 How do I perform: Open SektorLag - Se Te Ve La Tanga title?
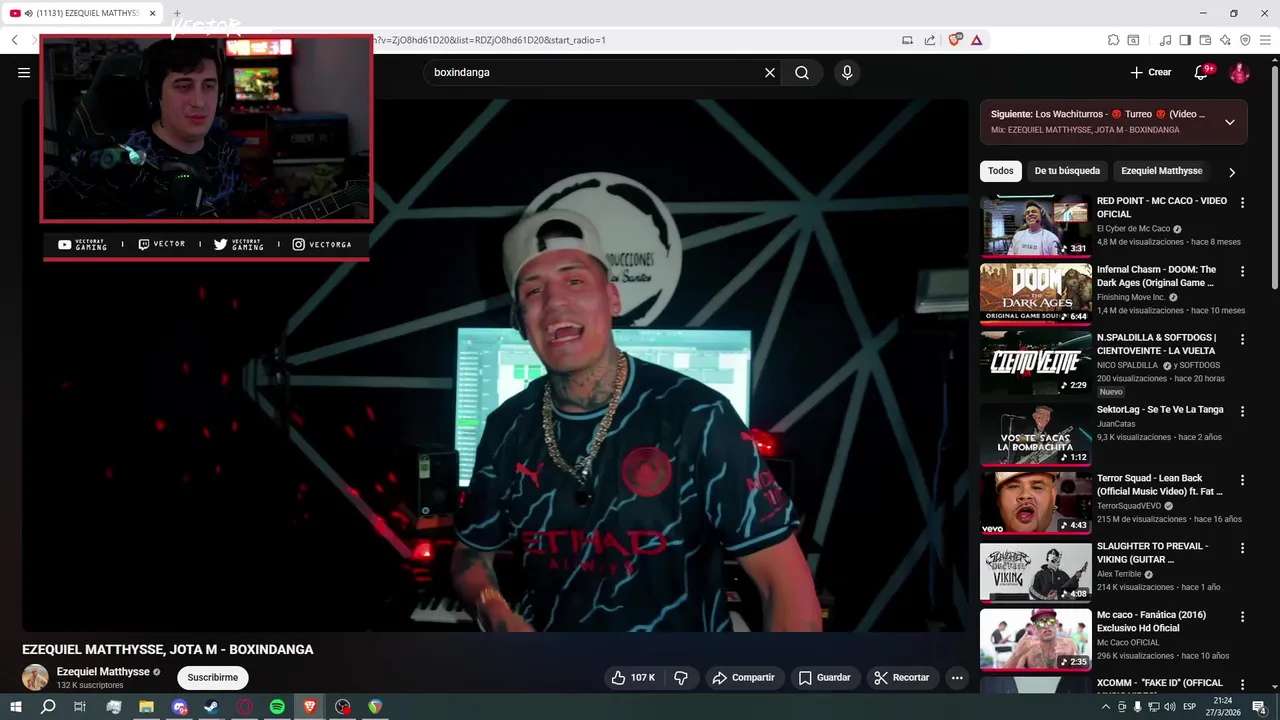tap(1160, 410)
